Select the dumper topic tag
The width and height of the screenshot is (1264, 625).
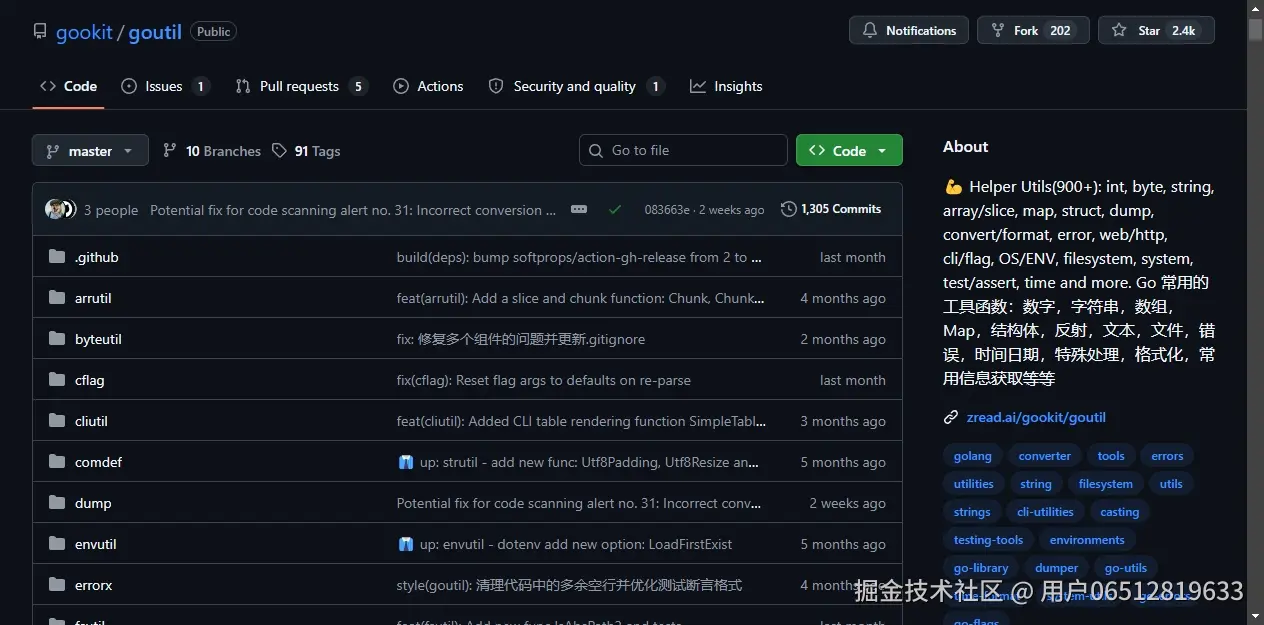click(x=1057, y=568)
